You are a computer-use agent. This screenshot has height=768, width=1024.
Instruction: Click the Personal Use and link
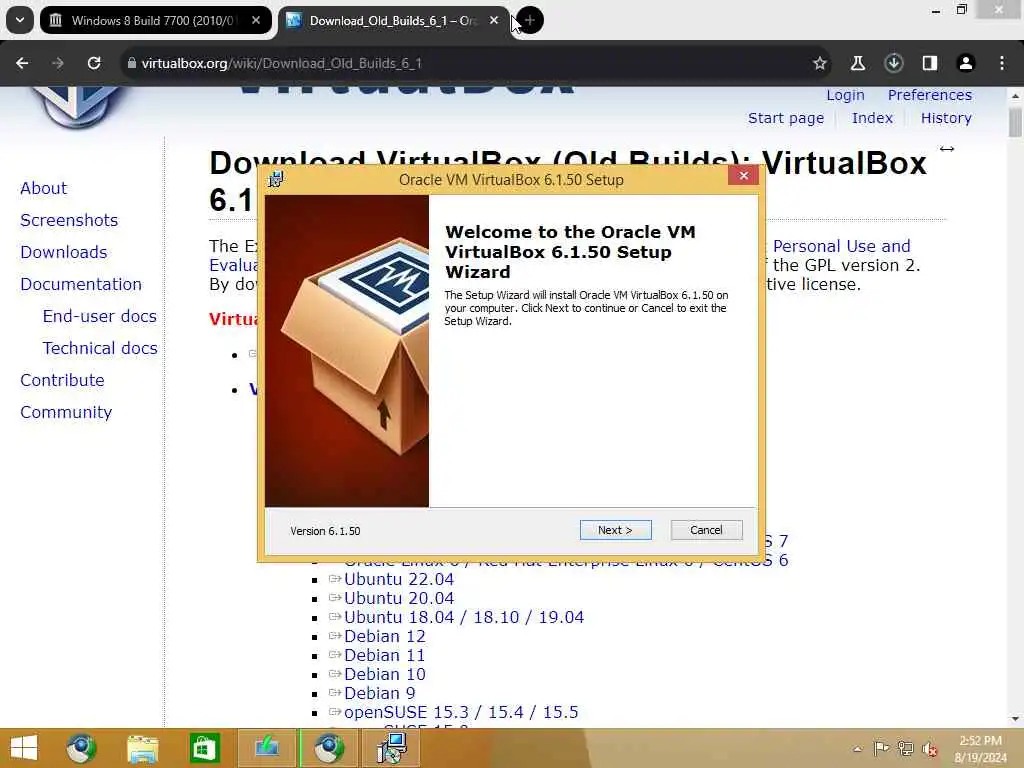pos(841,246)
